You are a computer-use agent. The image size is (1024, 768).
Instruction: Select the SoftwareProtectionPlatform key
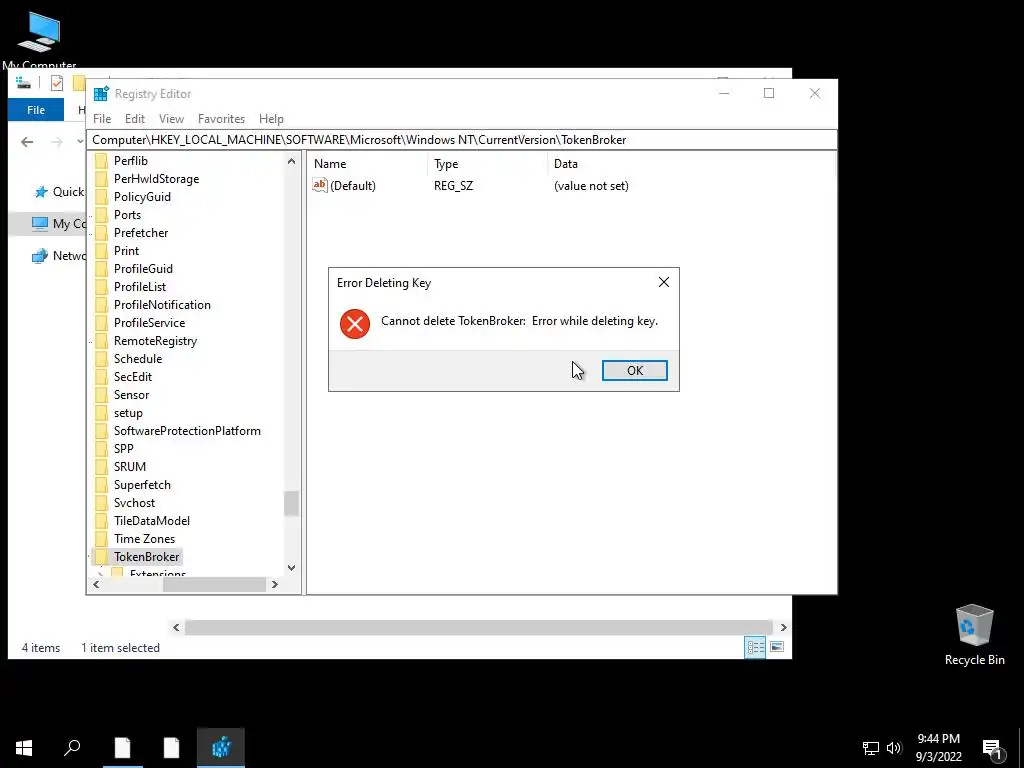point(187,431)
